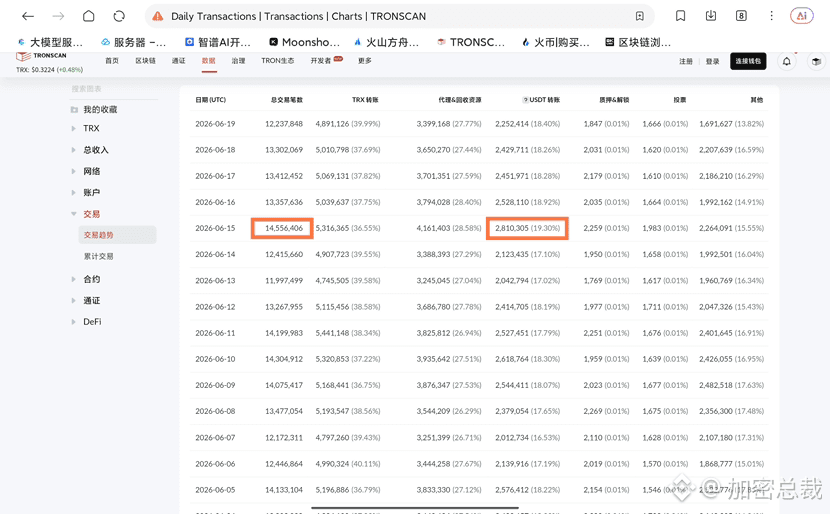Open the 服务器 bookmark
The height and width of the screenshot is (514, 830).
click(133, 42)
